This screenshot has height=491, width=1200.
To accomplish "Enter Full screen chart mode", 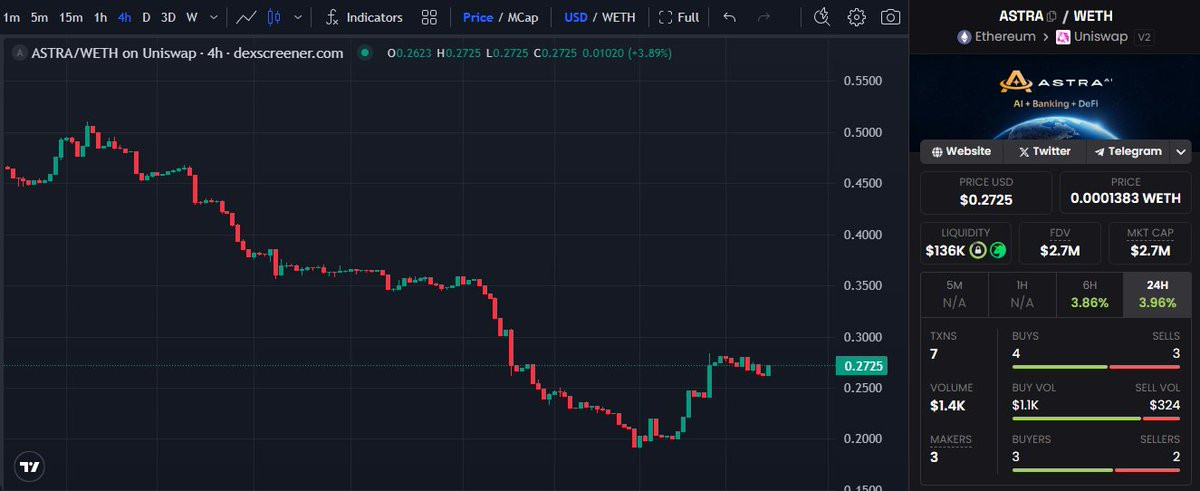I will 679,17.
